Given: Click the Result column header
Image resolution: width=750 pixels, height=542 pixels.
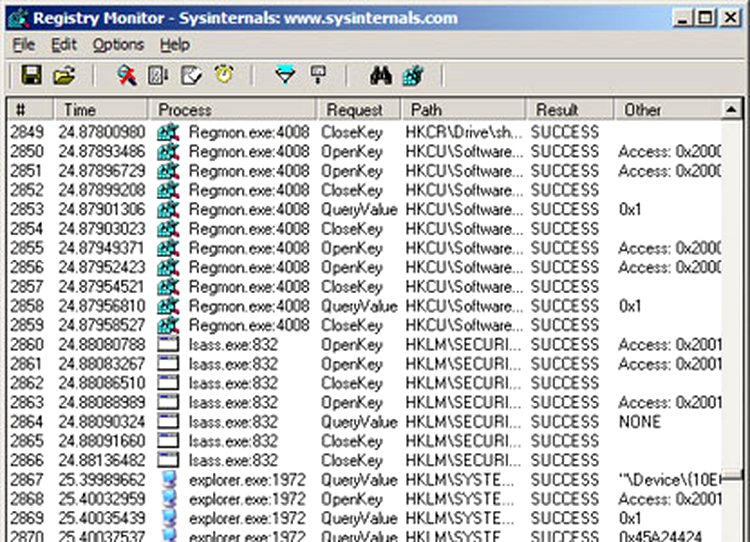Looking at the screenshot, I should coord(557,110).
